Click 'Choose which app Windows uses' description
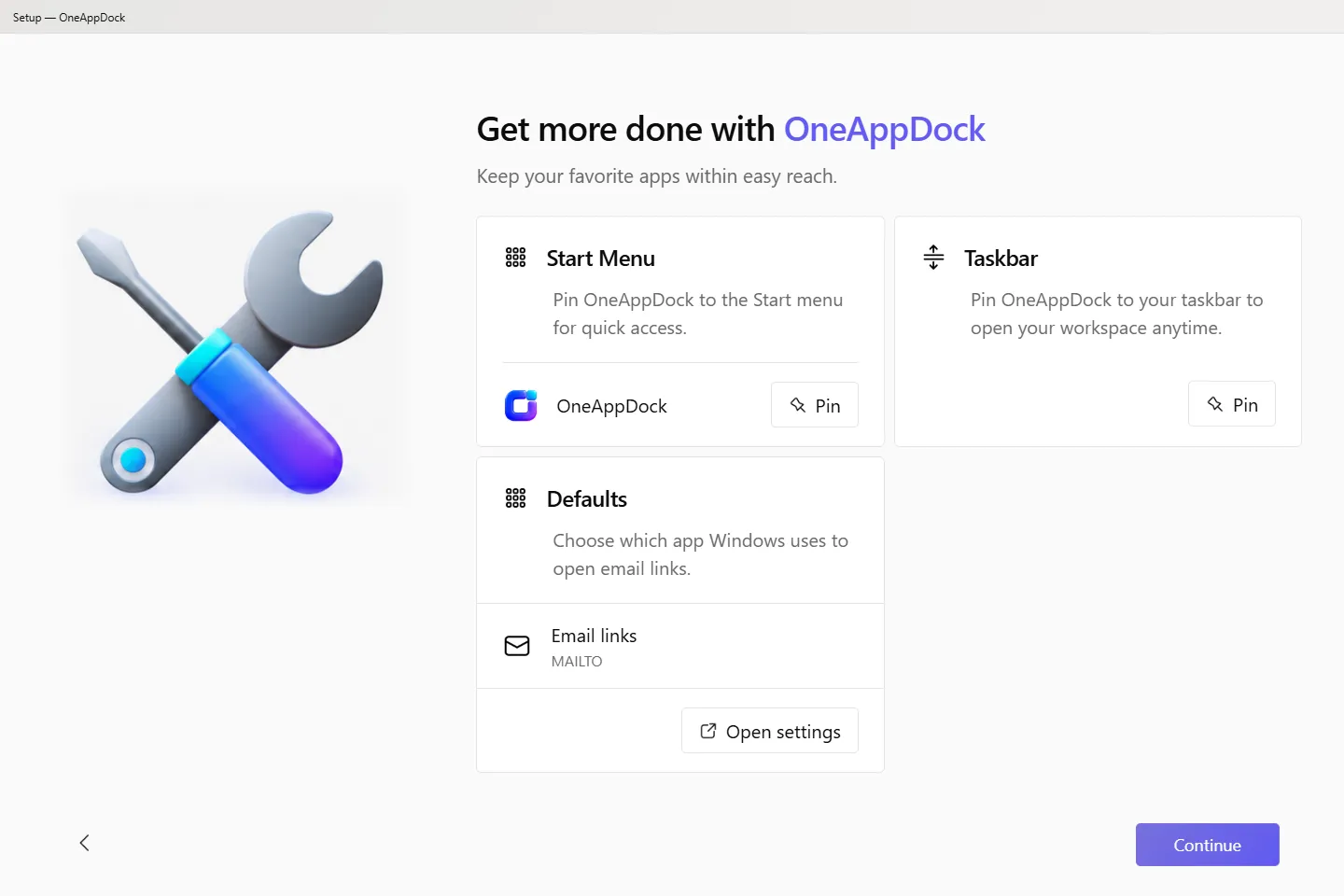This screenshot has width=1344, height=896. 700,554
